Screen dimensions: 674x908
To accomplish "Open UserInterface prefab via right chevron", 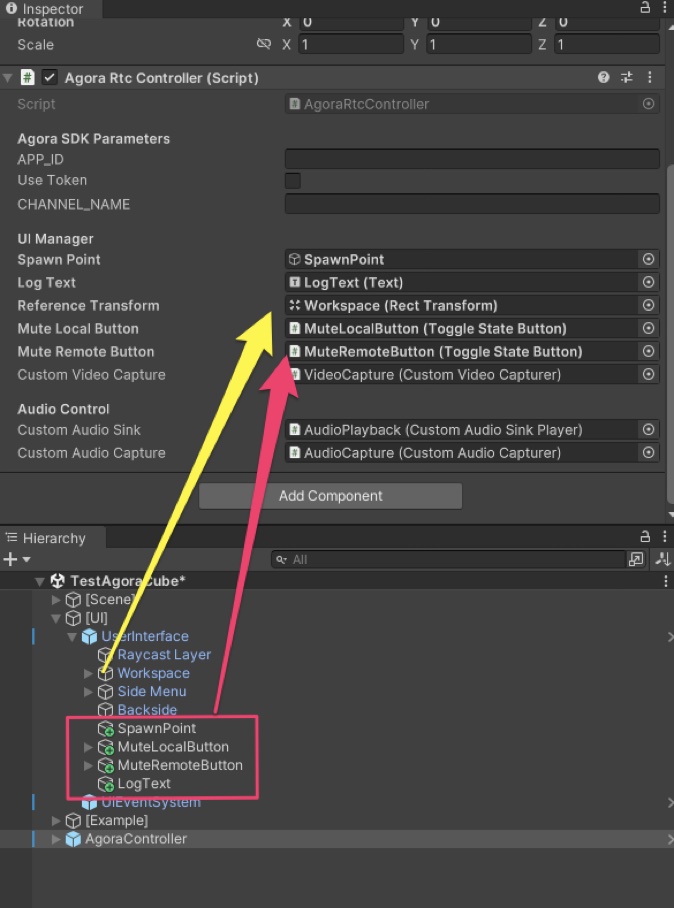I will [670, 637].
